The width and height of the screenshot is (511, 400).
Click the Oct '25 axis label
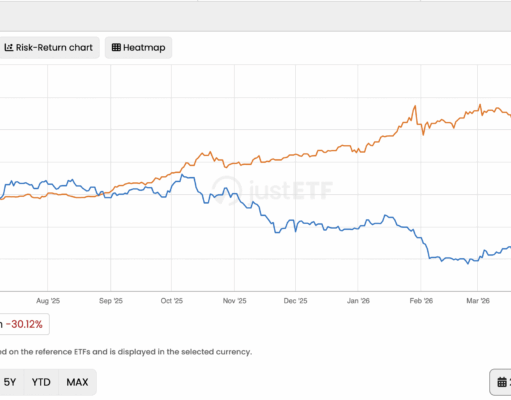click(x=172, y=301)
